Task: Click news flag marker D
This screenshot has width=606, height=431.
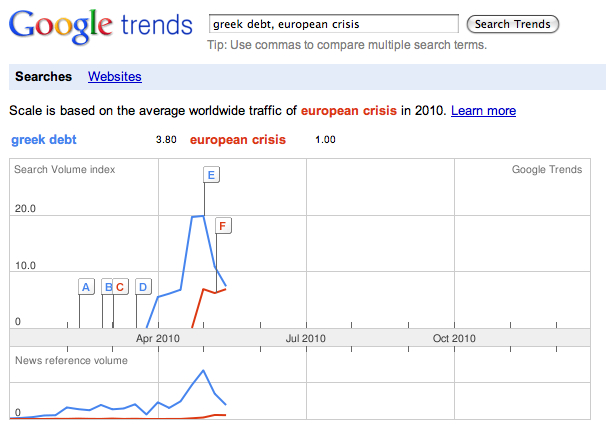Action: (143, 287)
